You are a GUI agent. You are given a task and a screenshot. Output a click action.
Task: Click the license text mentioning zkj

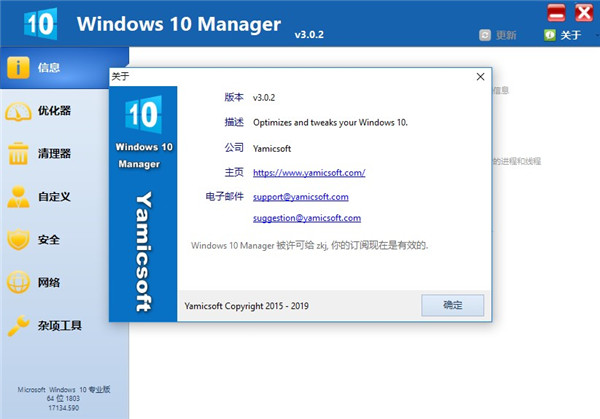coord(309,245)
